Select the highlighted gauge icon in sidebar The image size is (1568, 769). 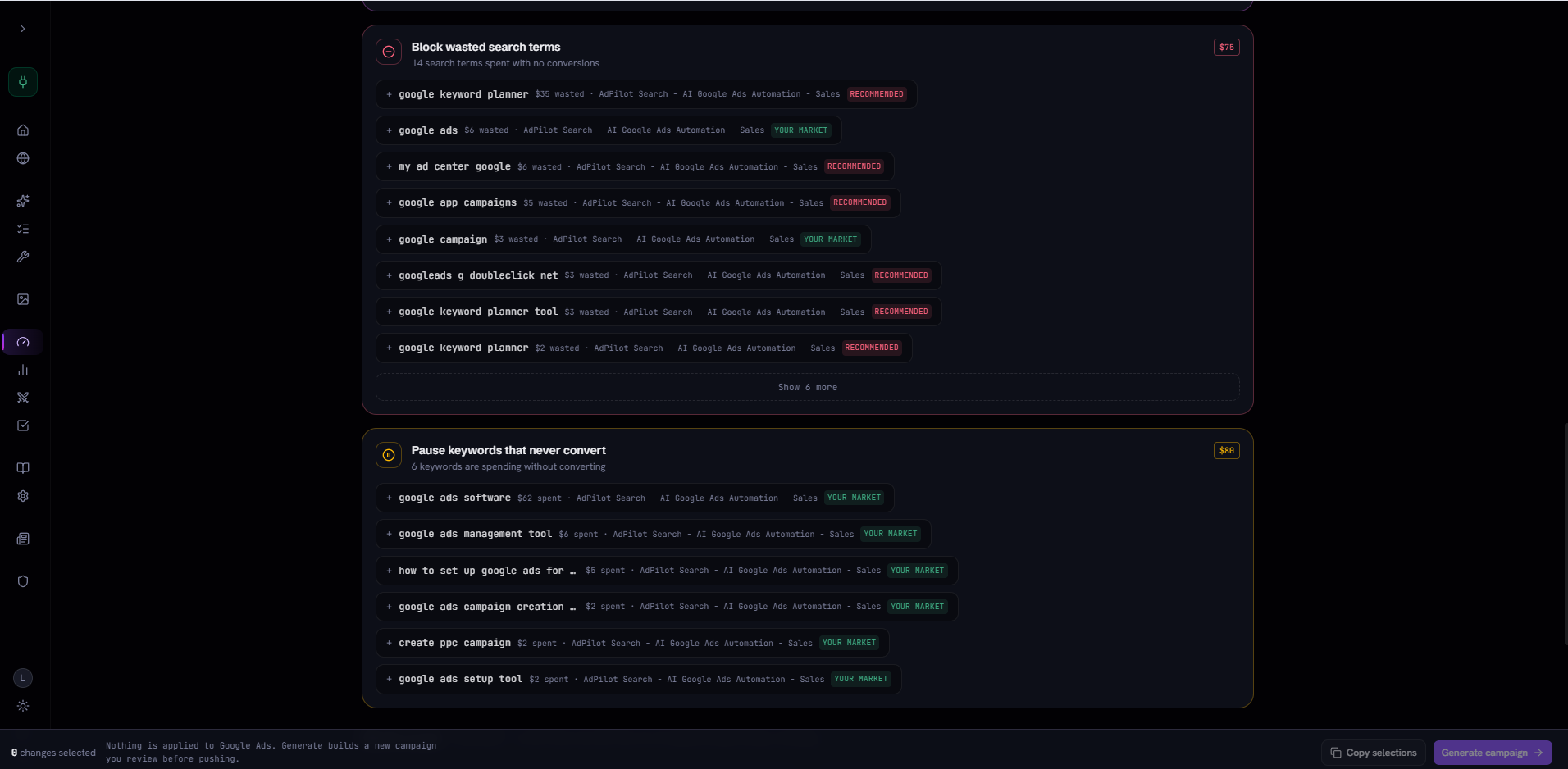point(23,342)
